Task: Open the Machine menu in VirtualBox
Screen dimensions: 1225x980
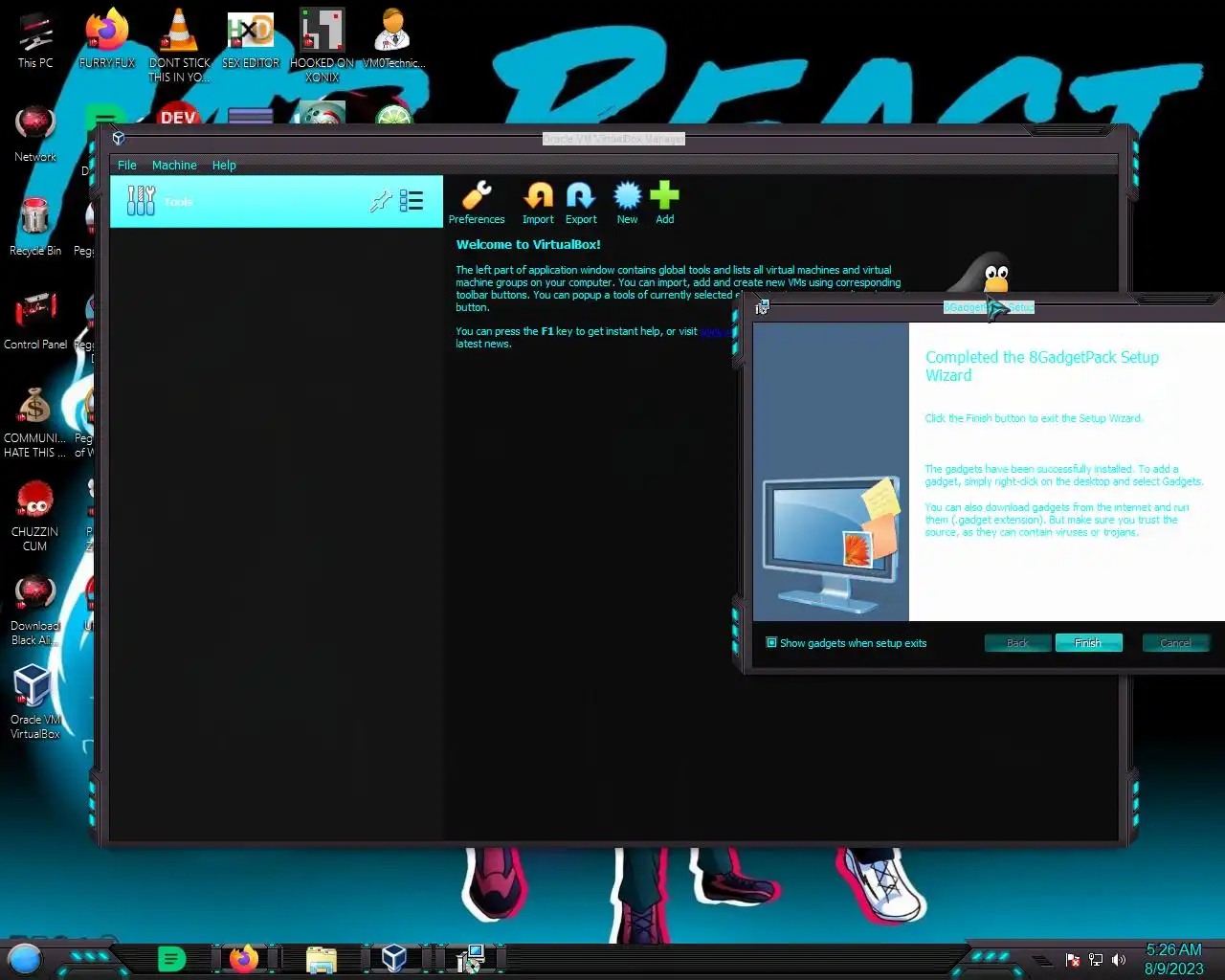Action: click(x=174, y=166)
